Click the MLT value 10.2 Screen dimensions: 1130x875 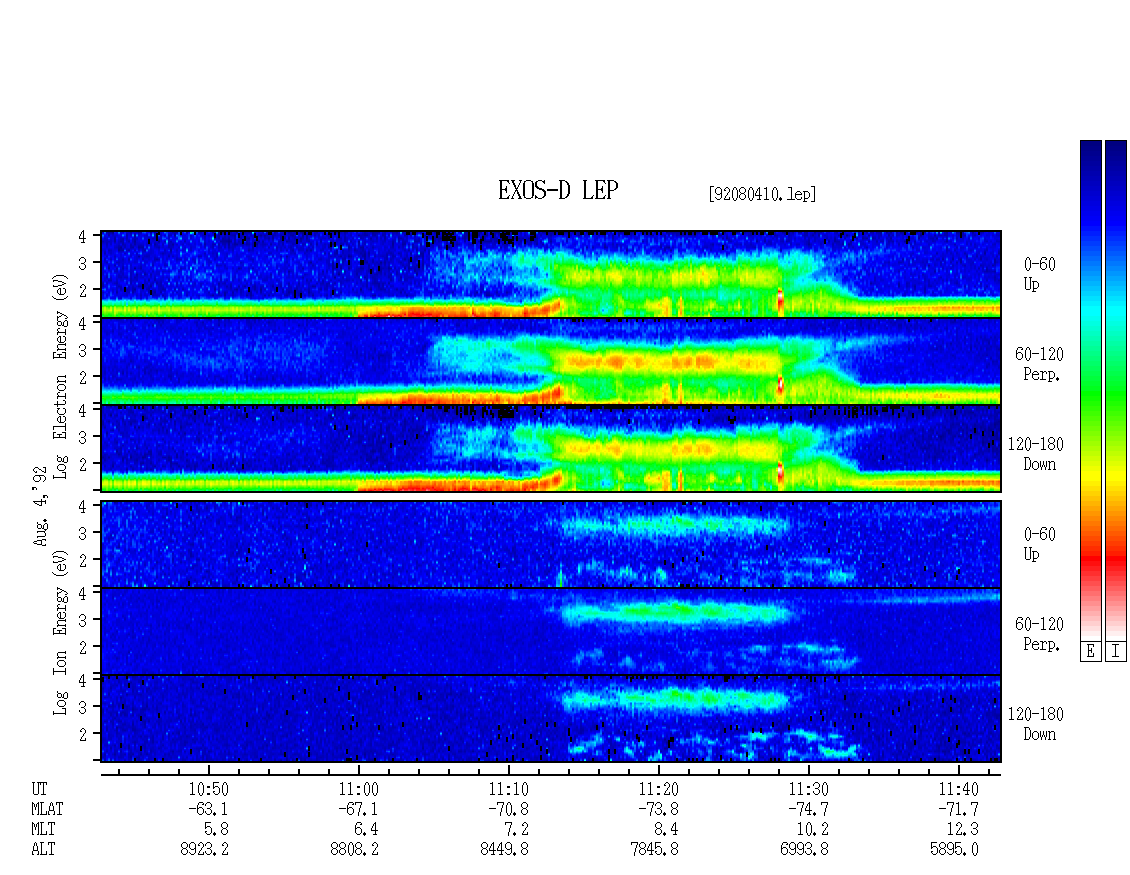(x=812, y=830)
